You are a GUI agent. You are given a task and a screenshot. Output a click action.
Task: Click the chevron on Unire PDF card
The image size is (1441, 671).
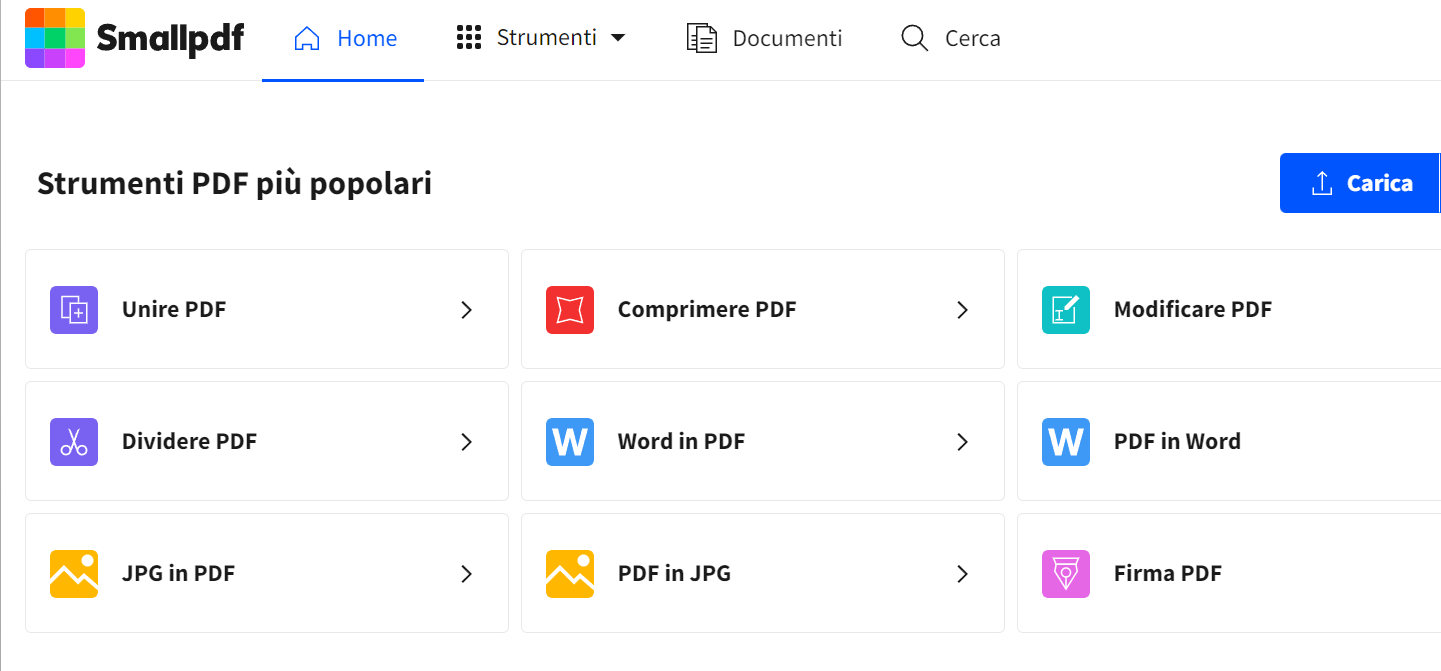click(x=466, y=310)
